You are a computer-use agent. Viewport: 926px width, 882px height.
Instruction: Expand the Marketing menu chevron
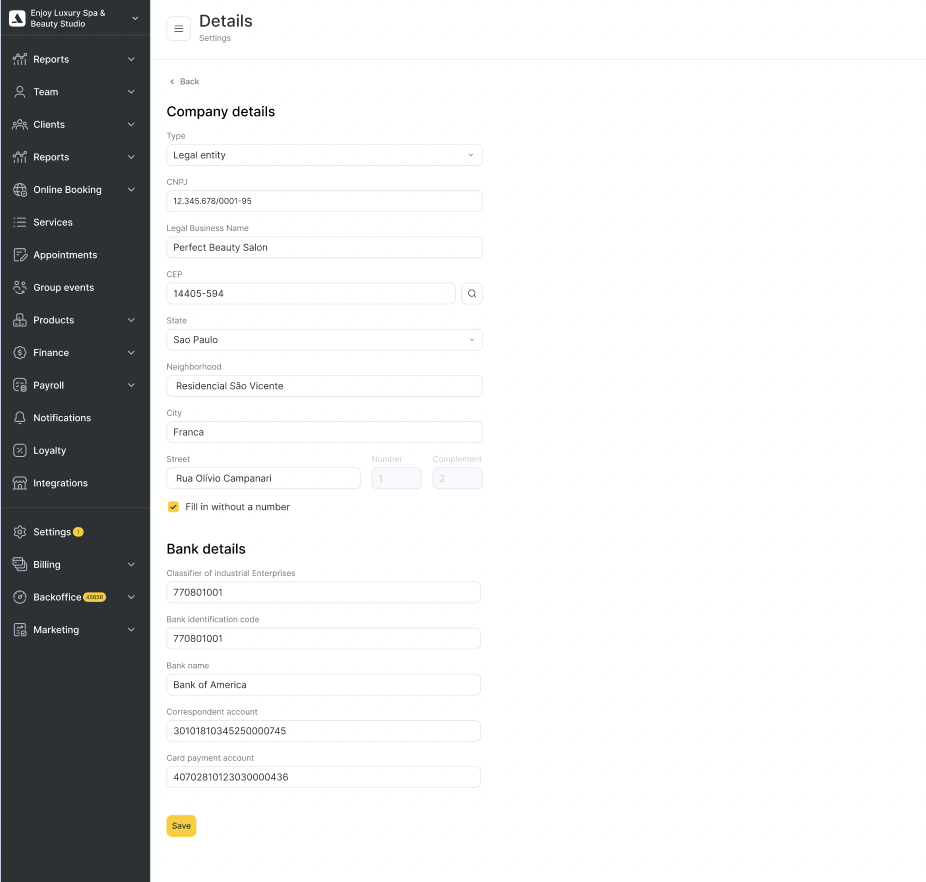(131, 630)
